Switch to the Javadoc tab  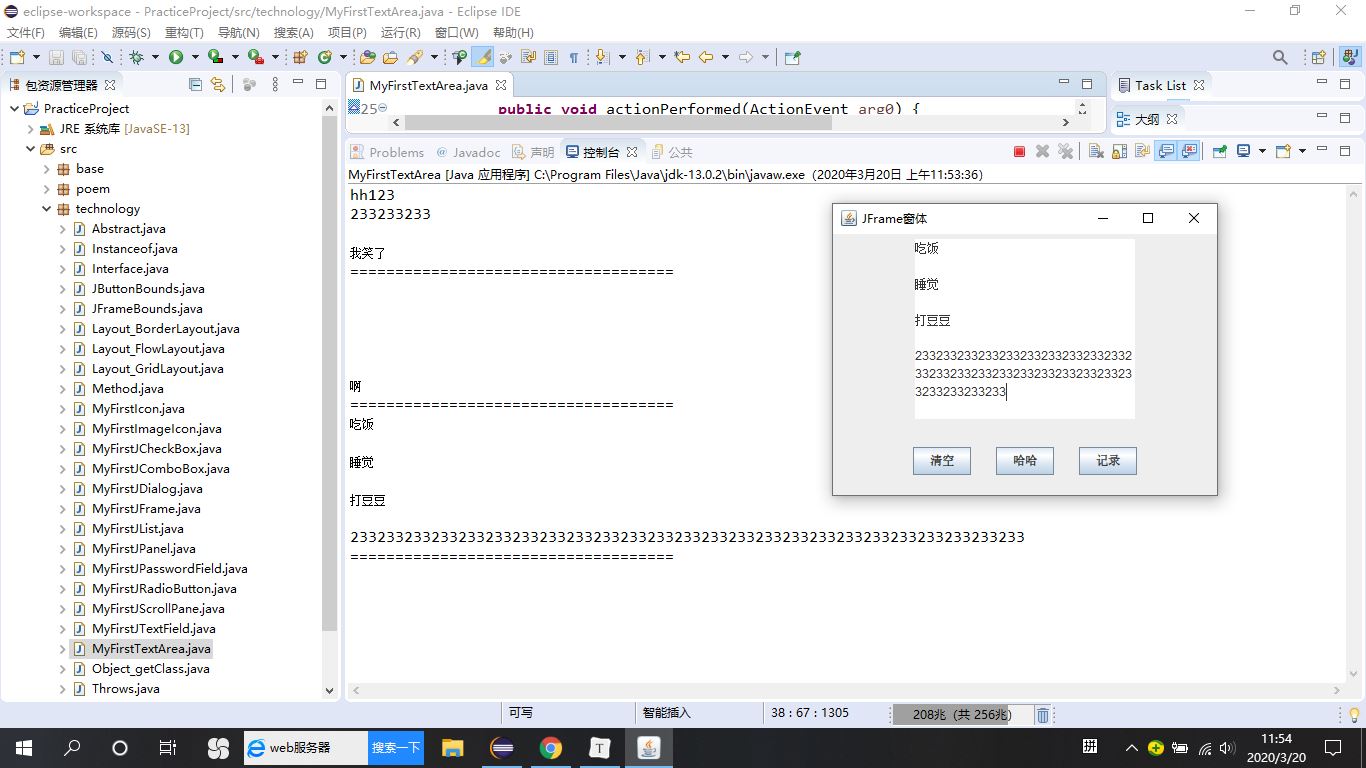tap(468, 152)
